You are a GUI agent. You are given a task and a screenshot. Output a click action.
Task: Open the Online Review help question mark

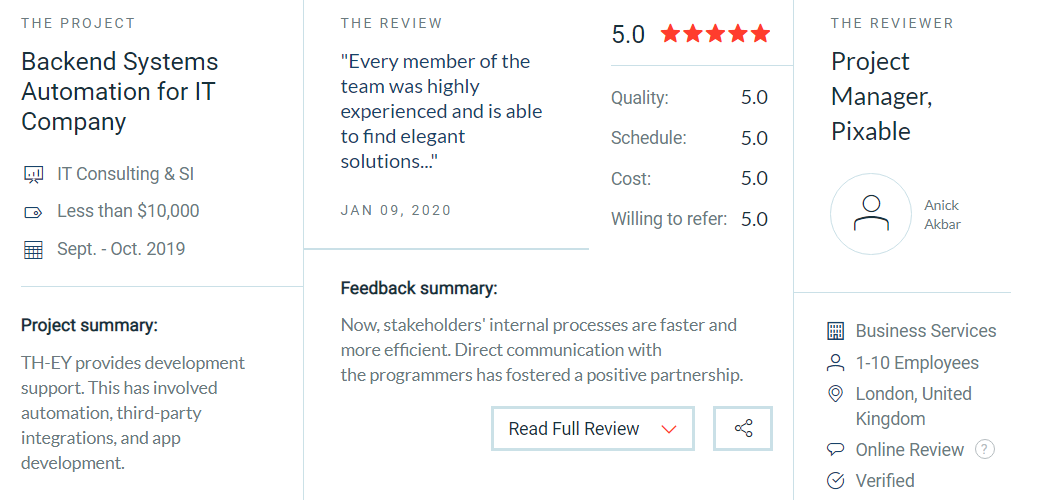pyautogui.click(x=985, y=449)
